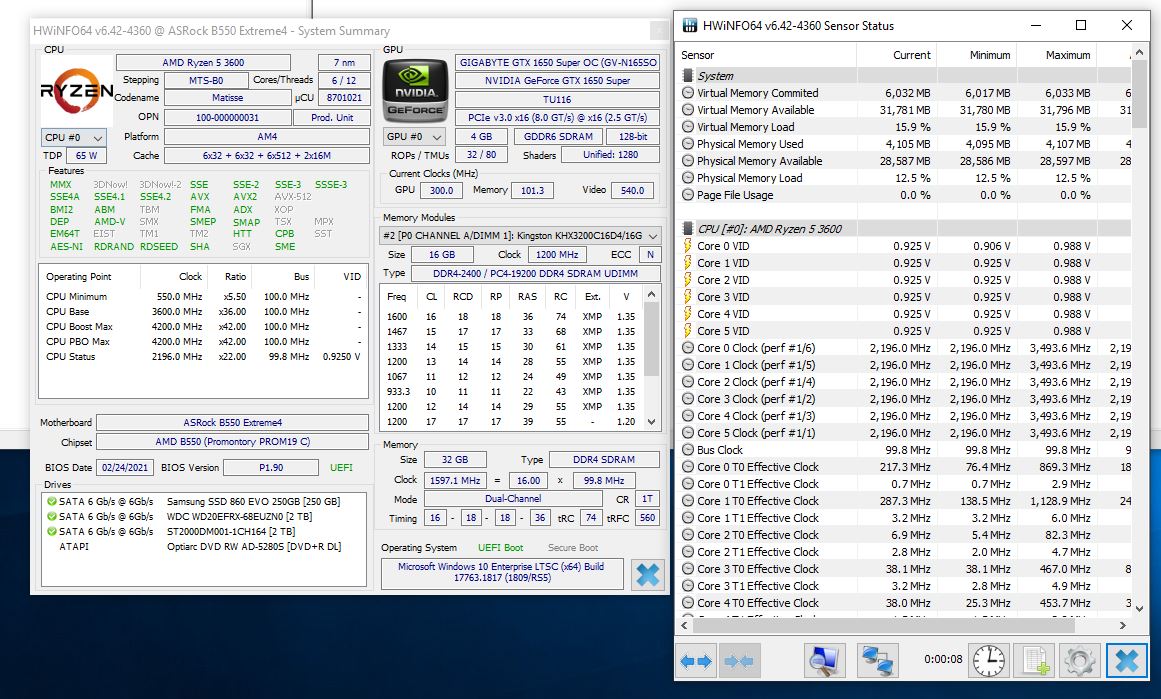Image resolution: width=1161 pixels, height=699 pixels.
Task: Open the GPU #0 selector dropdown
Action: [415, 137]
